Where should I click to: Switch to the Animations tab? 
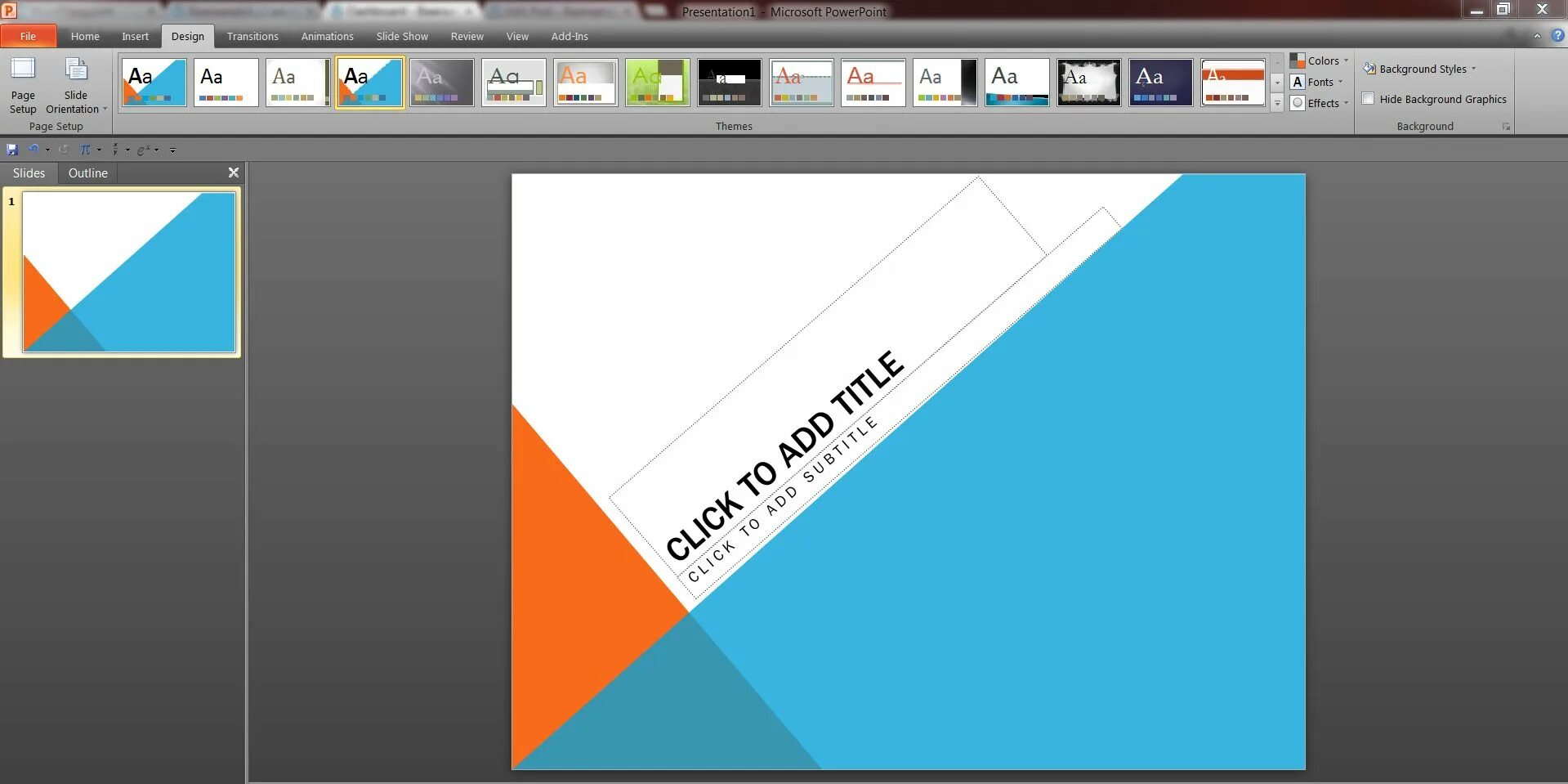tap(327, 36)
